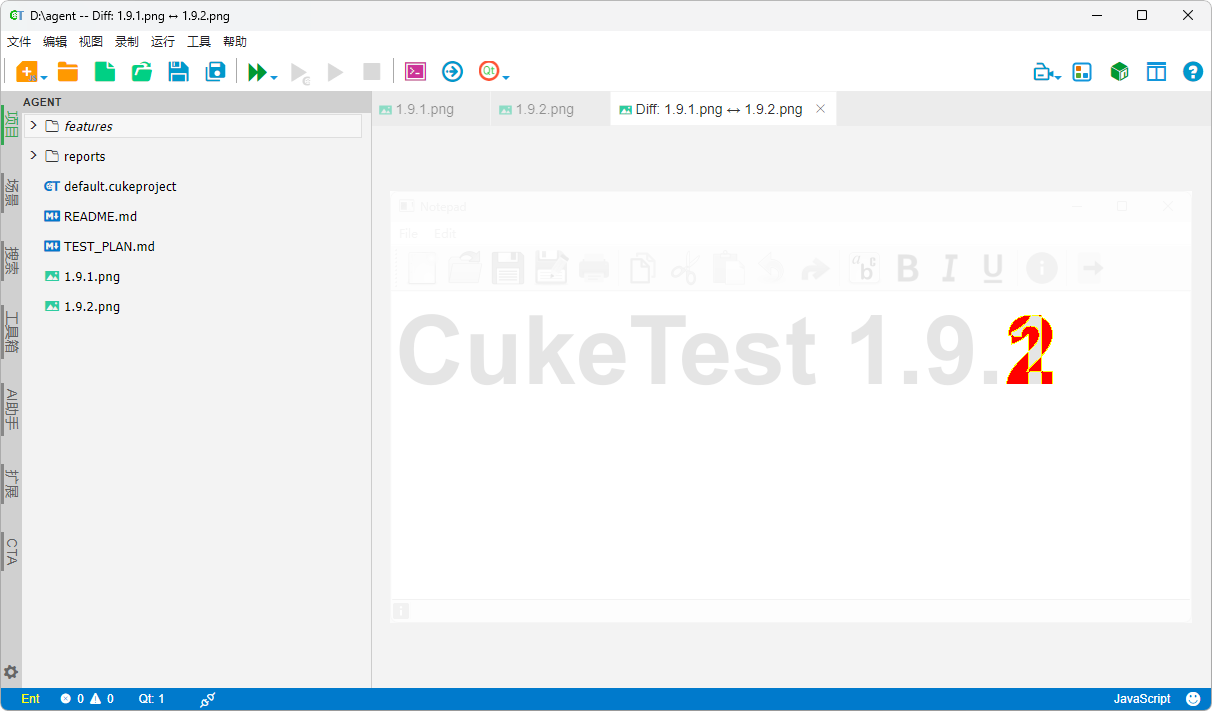The height and width of the screenshot is (711, 1212).
Task: Click the new JS project icon
Action: click(x=26, y=72)
